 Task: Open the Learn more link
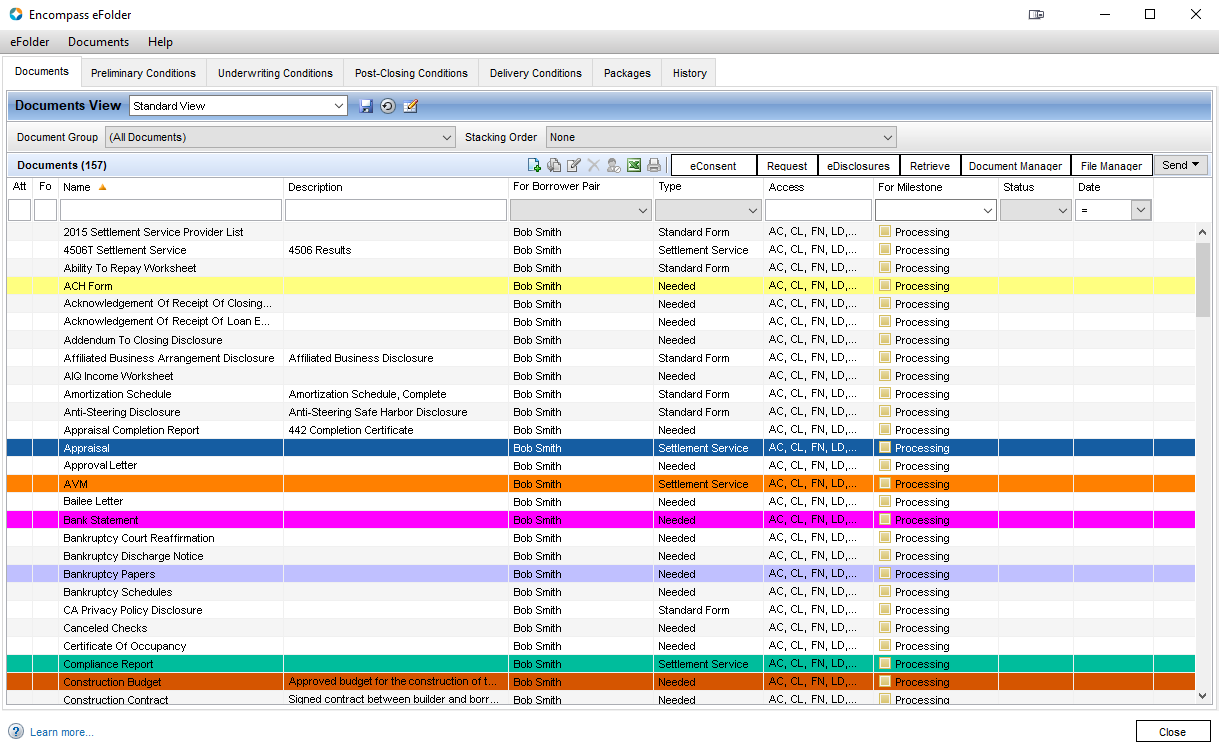[x=62, y=732]
